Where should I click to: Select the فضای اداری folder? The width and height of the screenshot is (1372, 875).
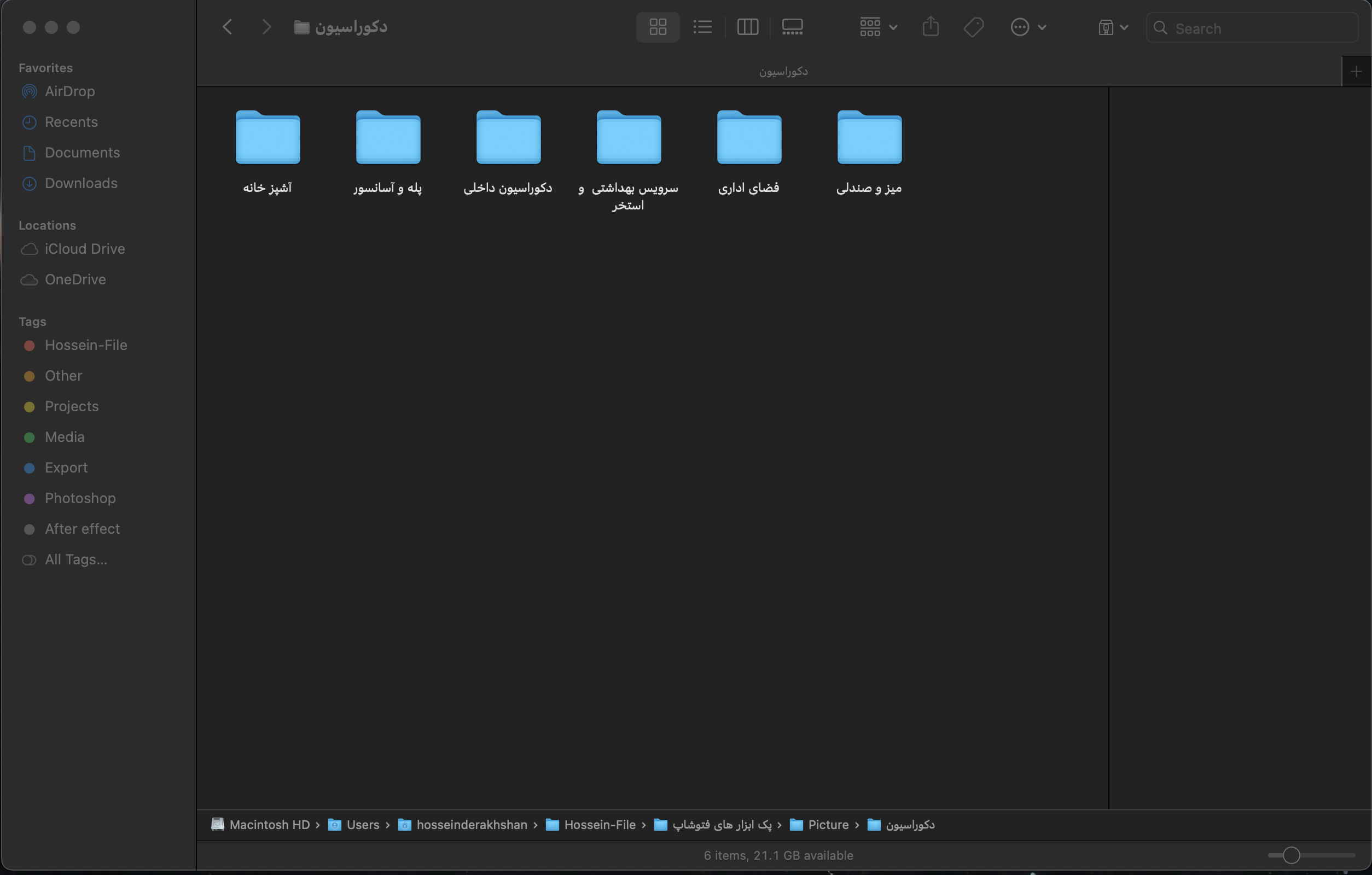(x=749, y=137)
